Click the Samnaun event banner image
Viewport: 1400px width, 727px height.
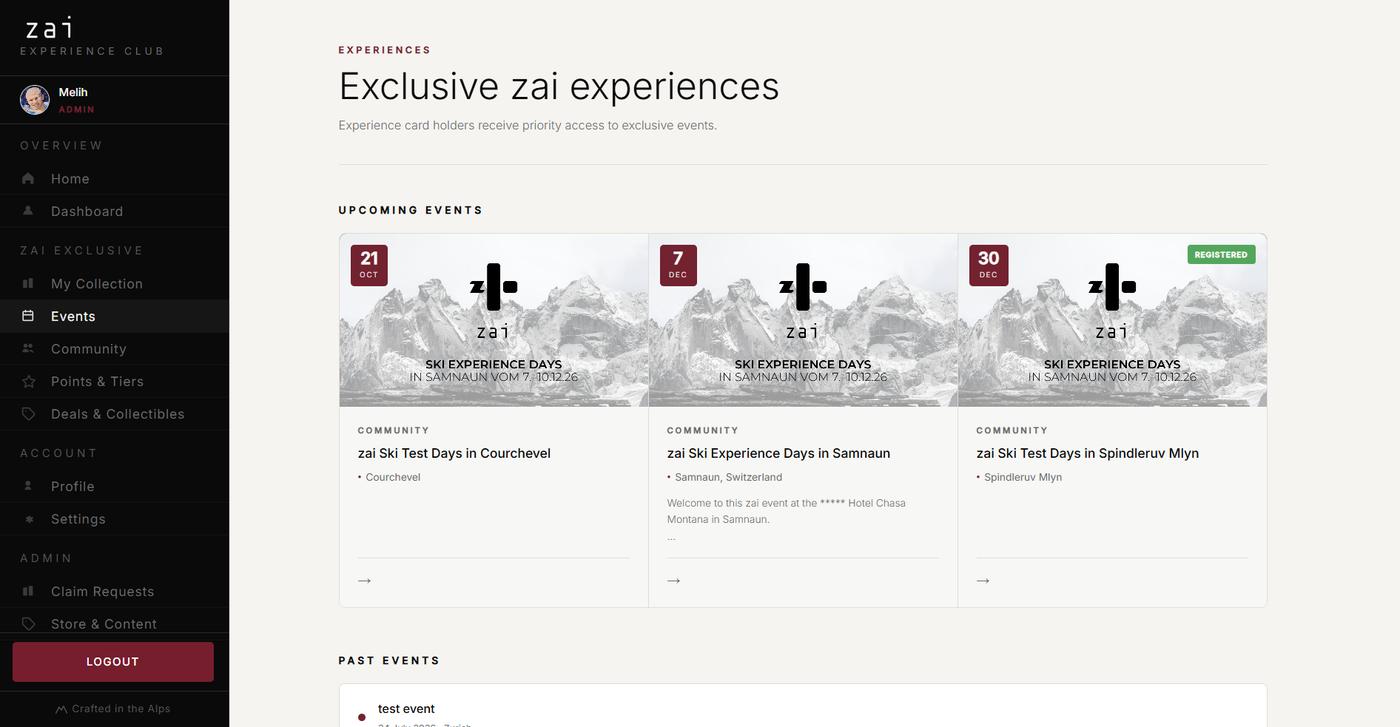pyautogui.click(x=803, y=320)
